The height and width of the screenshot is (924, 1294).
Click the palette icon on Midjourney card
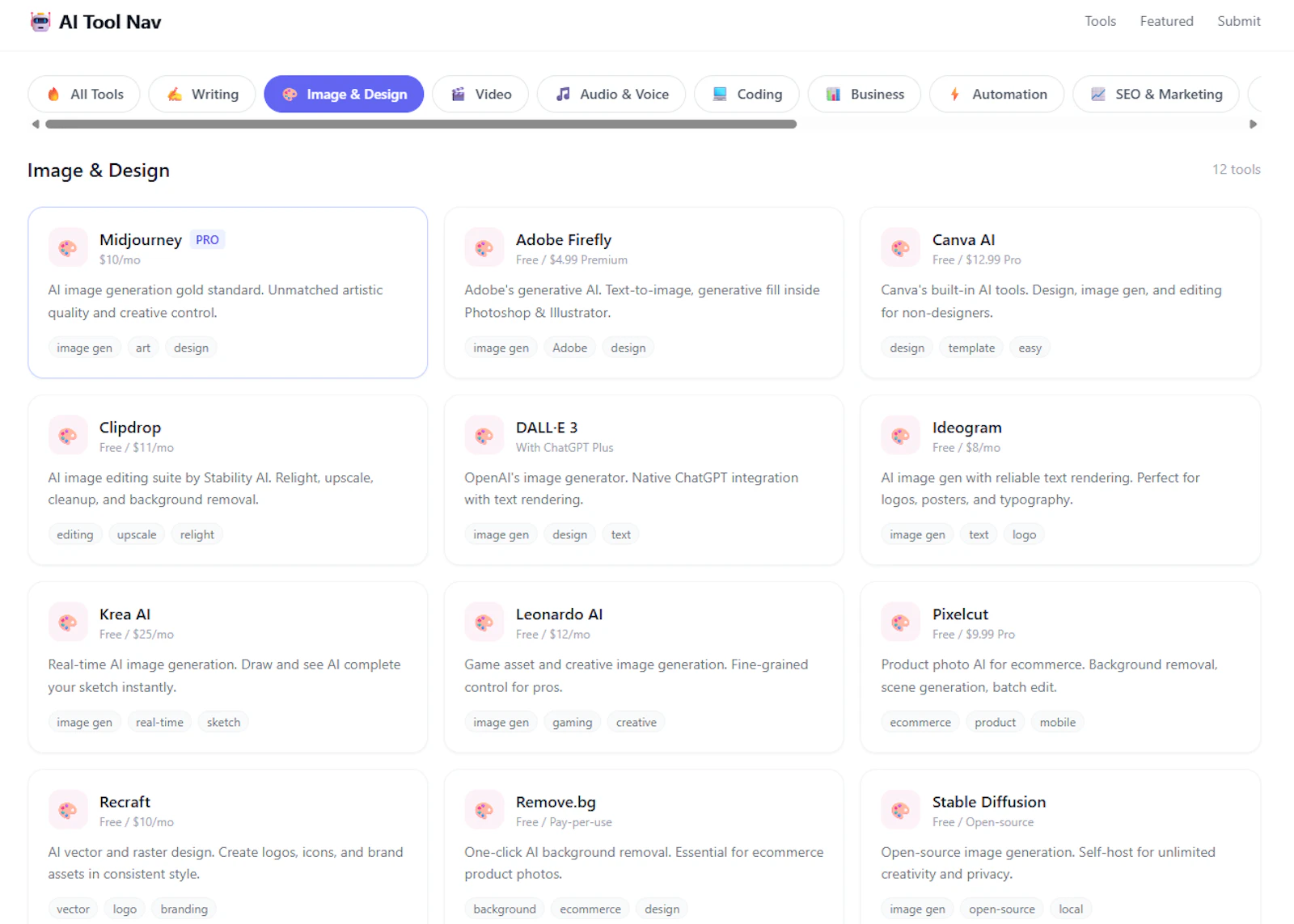point(68,247)
